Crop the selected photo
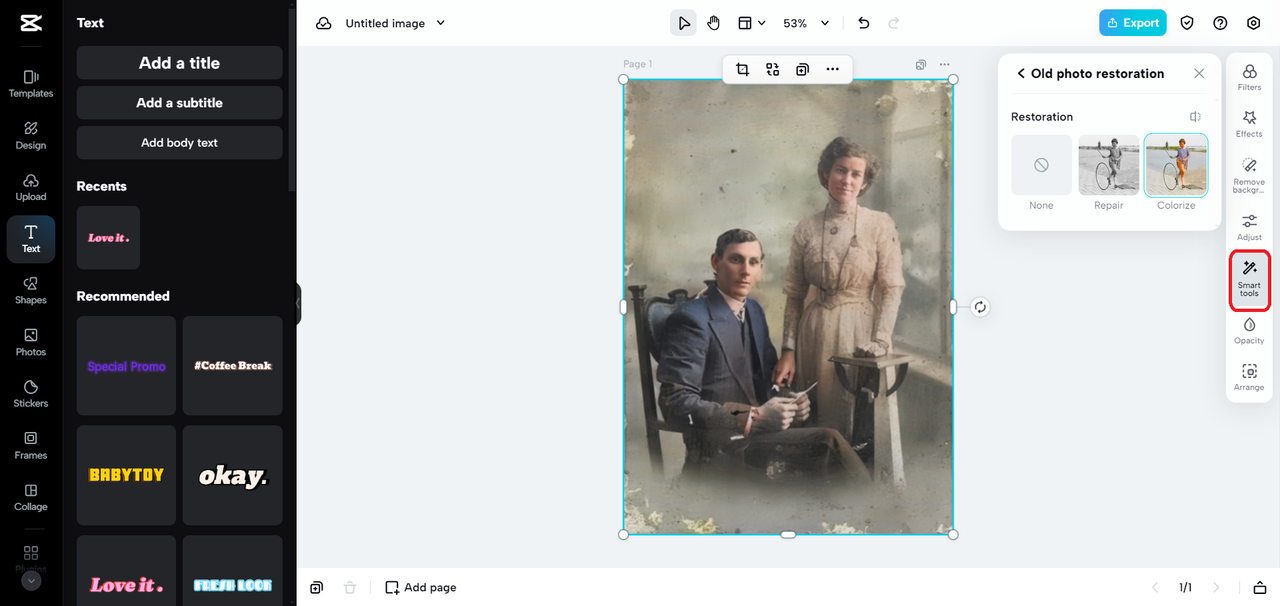Screen dimensions: 1280x606 [742, 69]
